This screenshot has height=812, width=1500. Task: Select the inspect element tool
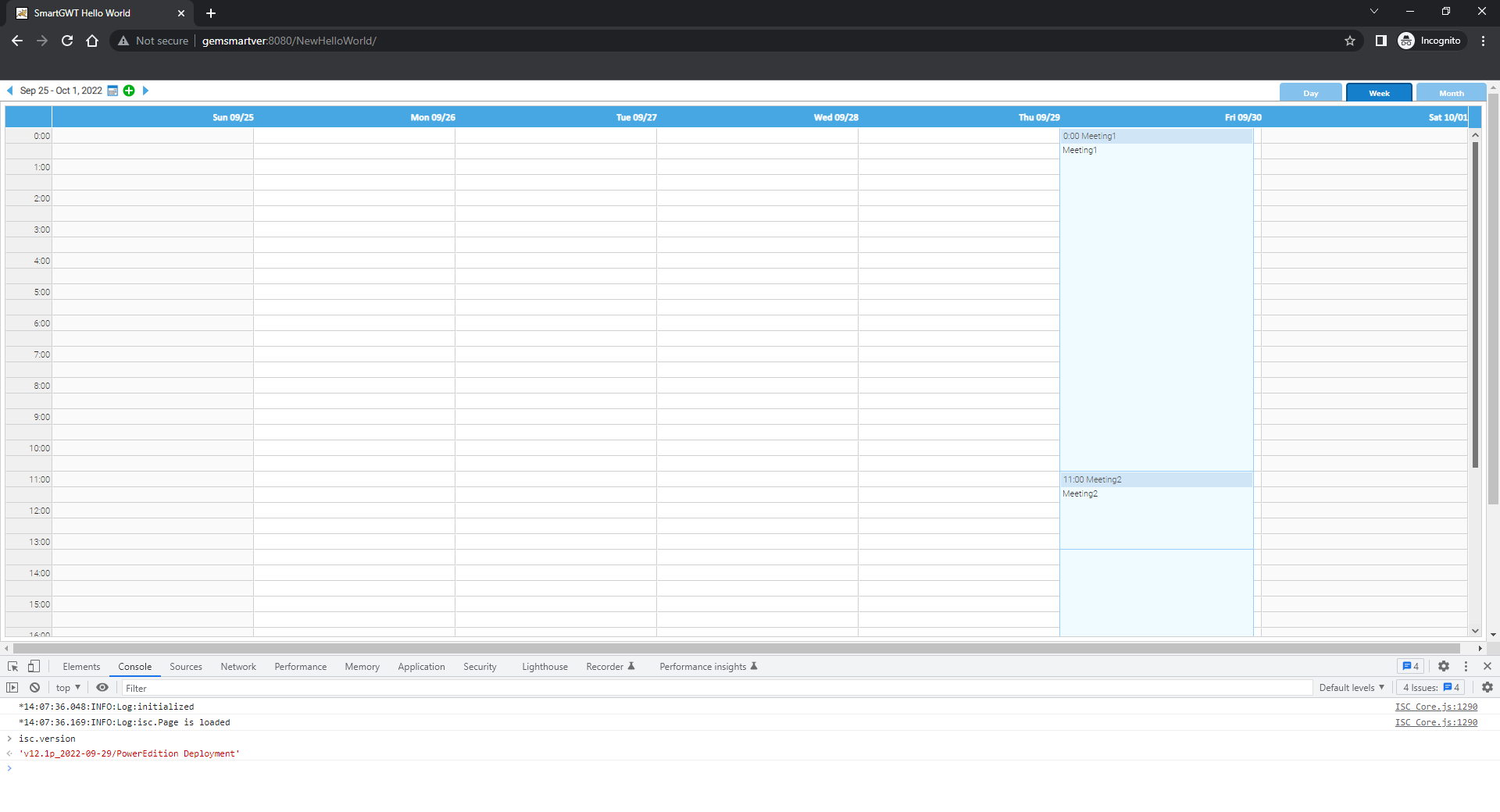[13, 666]
